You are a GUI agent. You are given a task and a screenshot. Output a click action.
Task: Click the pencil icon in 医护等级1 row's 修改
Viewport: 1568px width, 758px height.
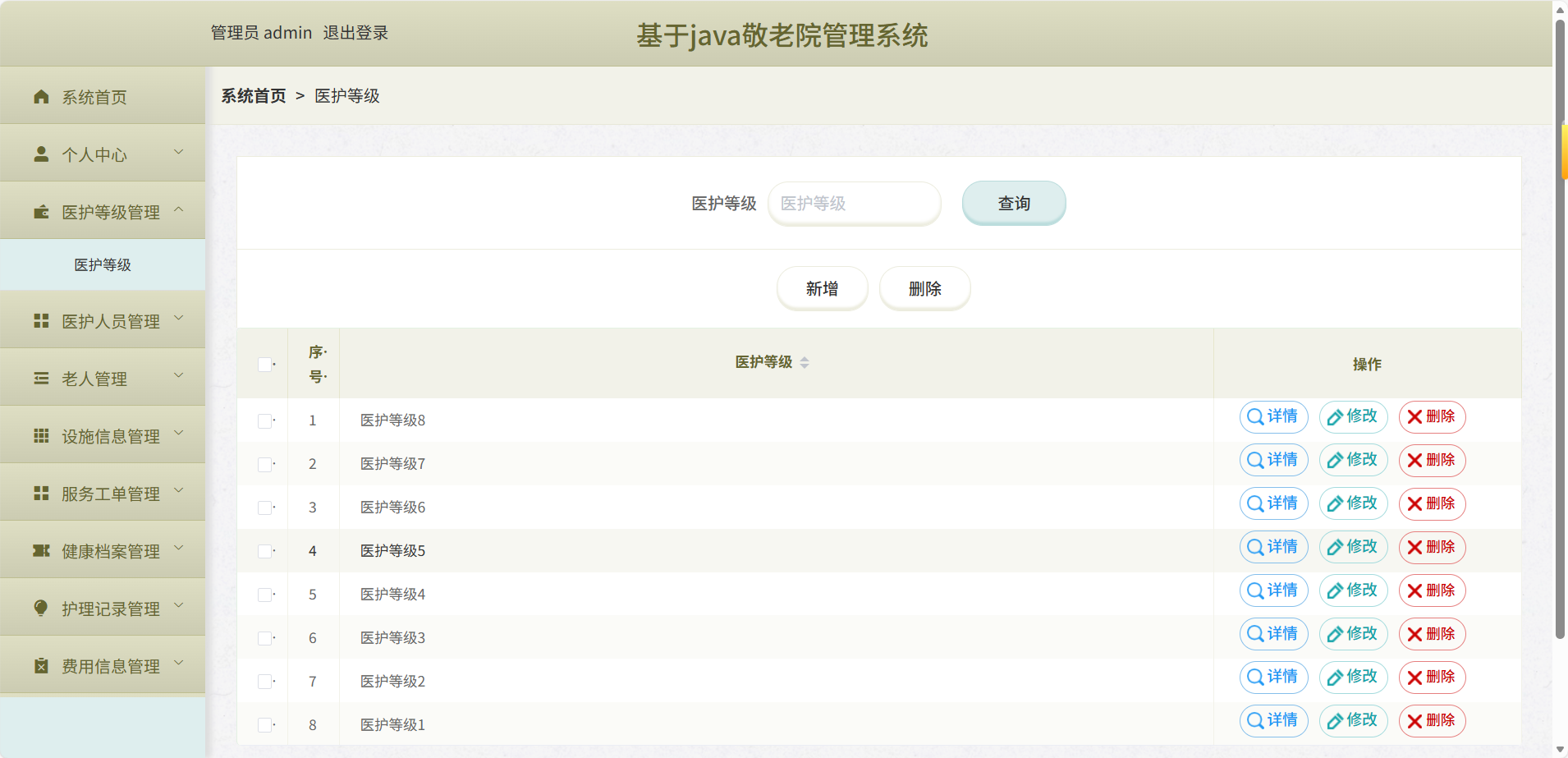point(1335,722)
